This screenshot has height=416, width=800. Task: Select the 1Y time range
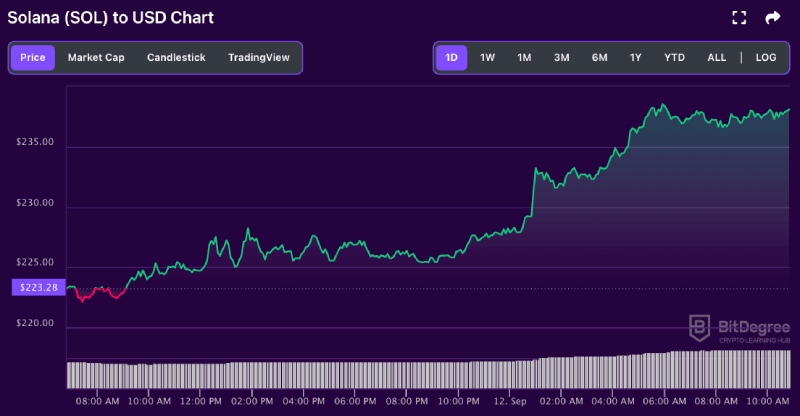coord(635,58)
